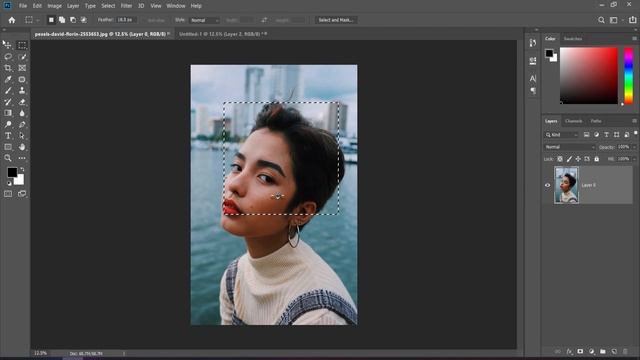The height and width of the screenshot is (360, 640).
Task: Open the Image menu
Action: click(x=54, y=6)
